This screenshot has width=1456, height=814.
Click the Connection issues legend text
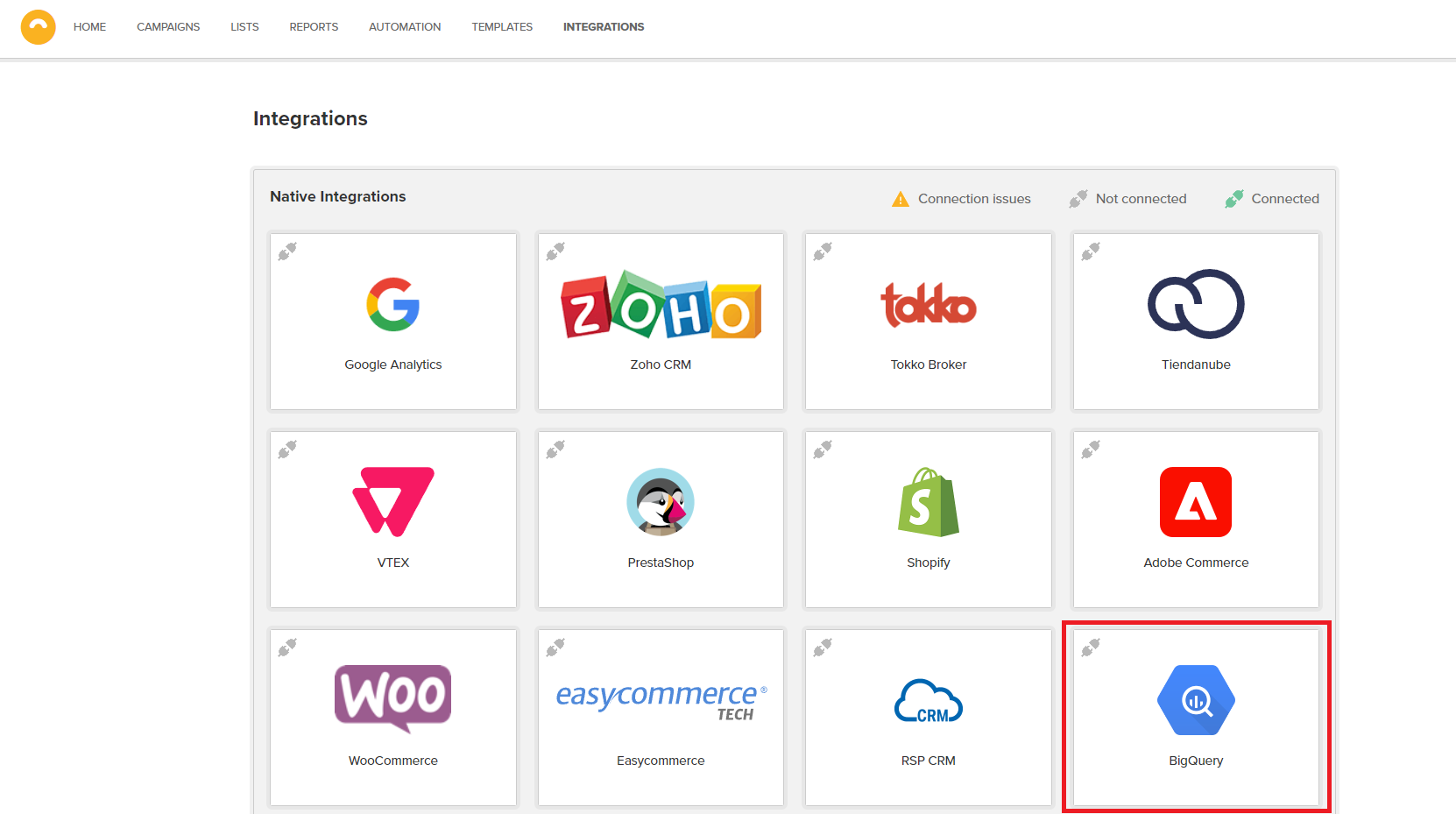pyautogui.click(x=974, y=199)
